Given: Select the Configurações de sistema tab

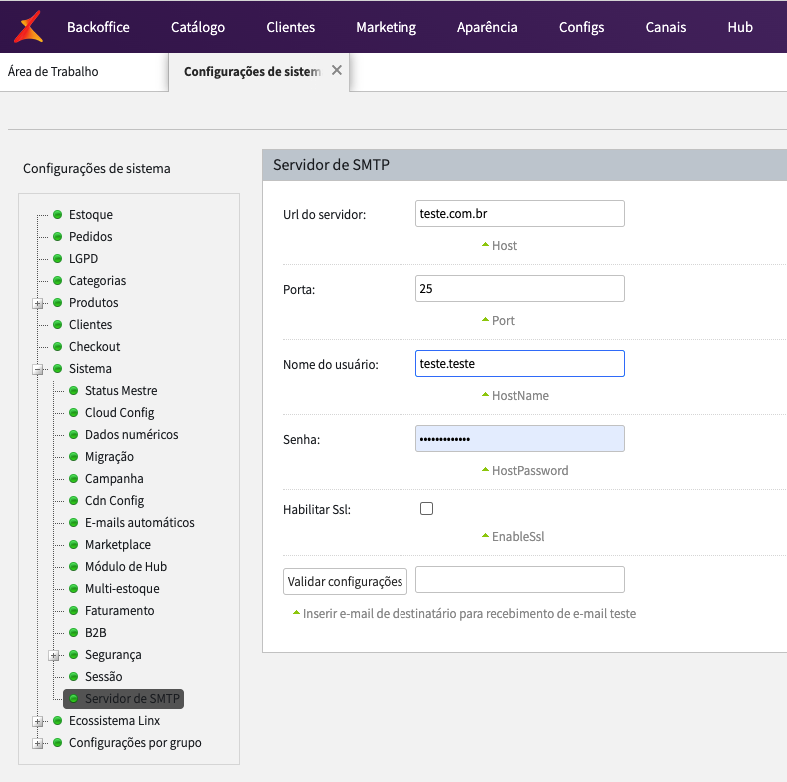Looking at the screenshot, I should [252, 72].
